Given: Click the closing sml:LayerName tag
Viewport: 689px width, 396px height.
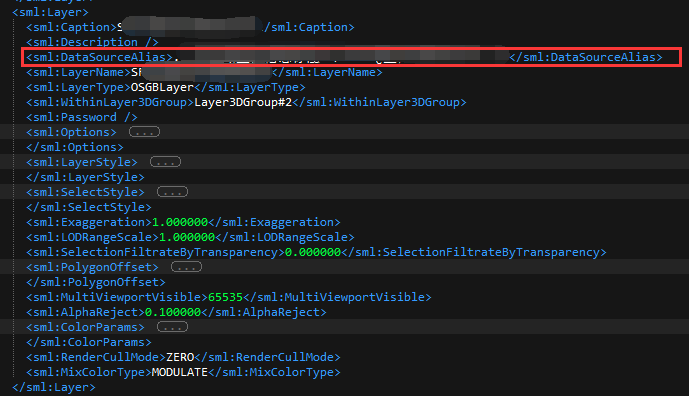Looking at the screenshot, I should point(327,72).
